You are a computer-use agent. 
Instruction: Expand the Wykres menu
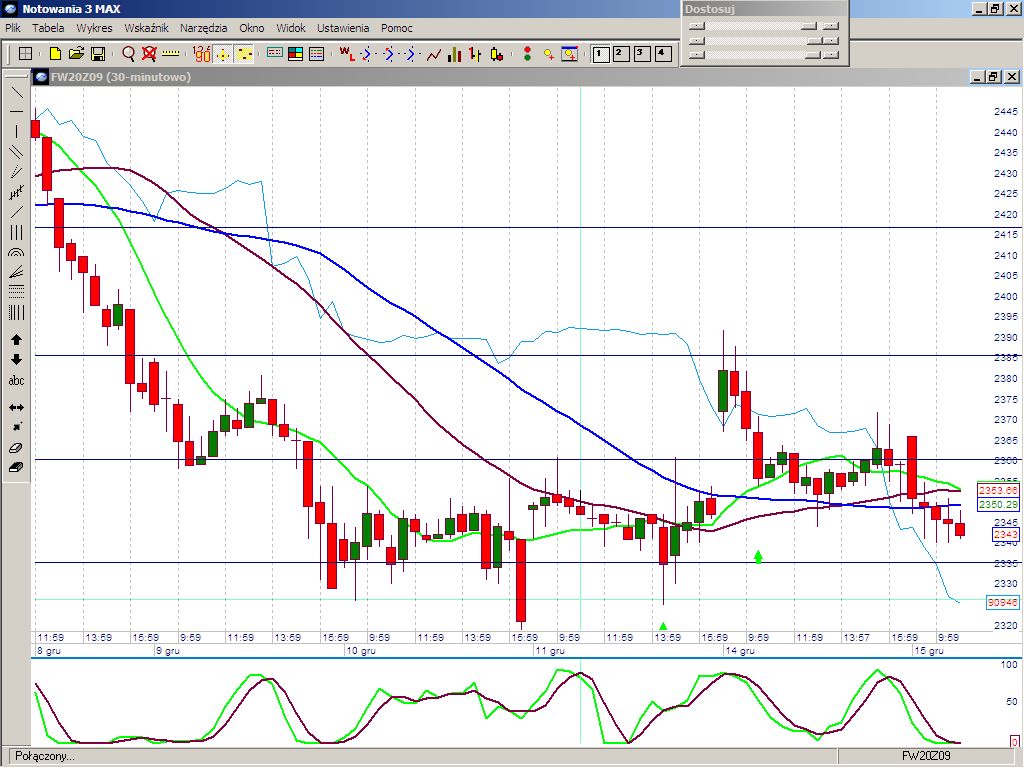click(94, 28)
